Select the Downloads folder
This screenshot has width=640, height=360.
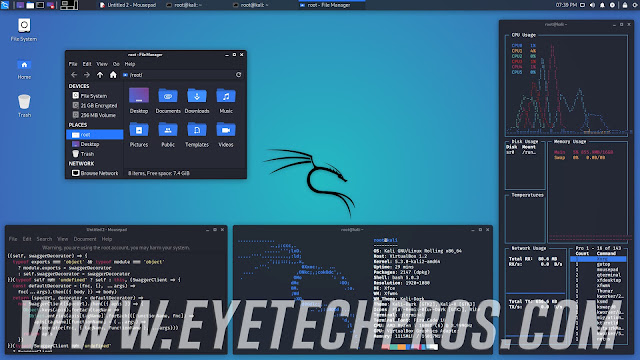pyautogui.click(x=197, y=100)
